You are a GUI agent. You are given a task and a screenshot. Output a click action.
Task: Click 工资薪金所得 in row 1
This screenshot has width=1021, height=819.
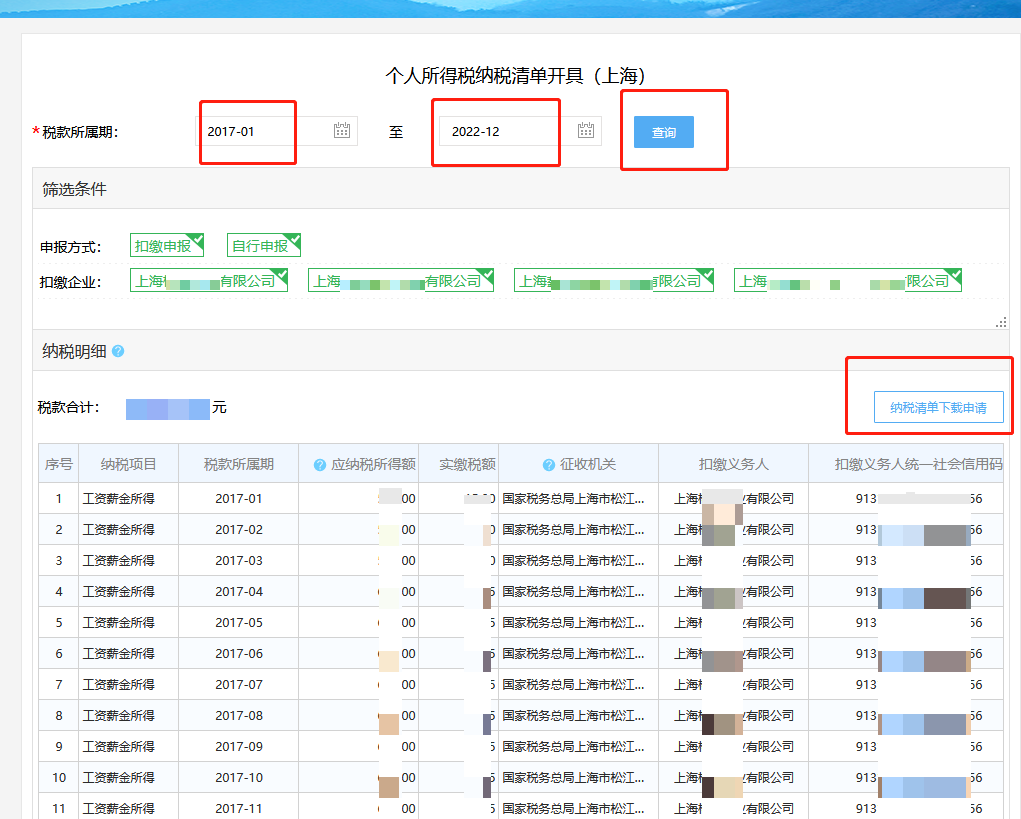(x=119, y=499)
